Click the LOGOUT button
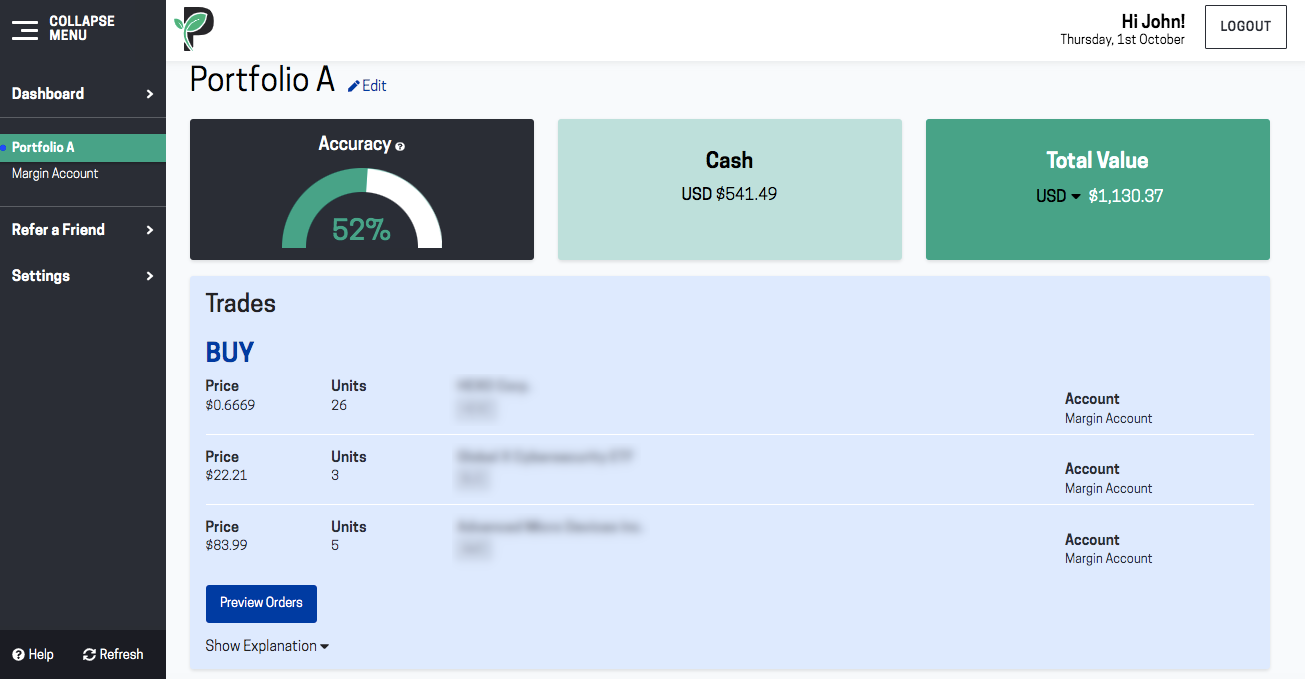 1245,27
